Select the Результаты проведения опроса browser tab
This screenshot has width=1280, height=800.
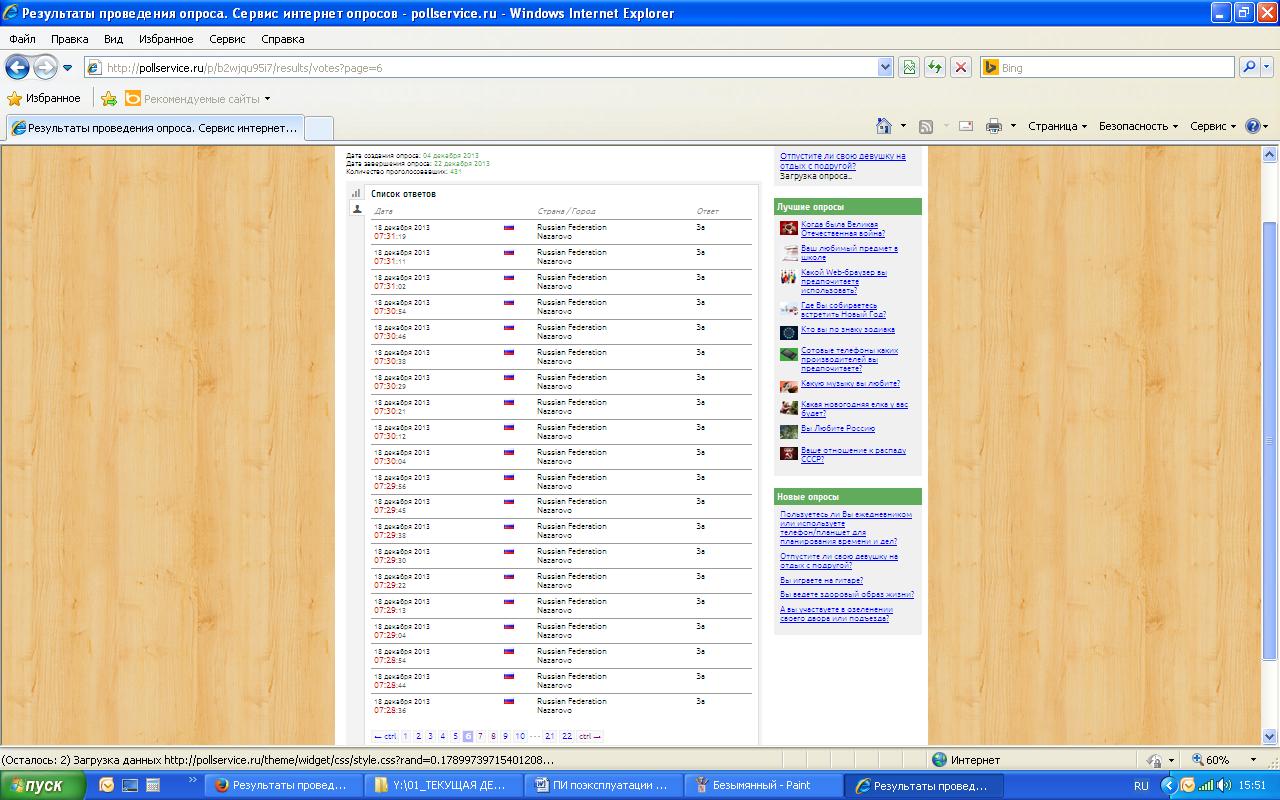[x=154, y=128]
